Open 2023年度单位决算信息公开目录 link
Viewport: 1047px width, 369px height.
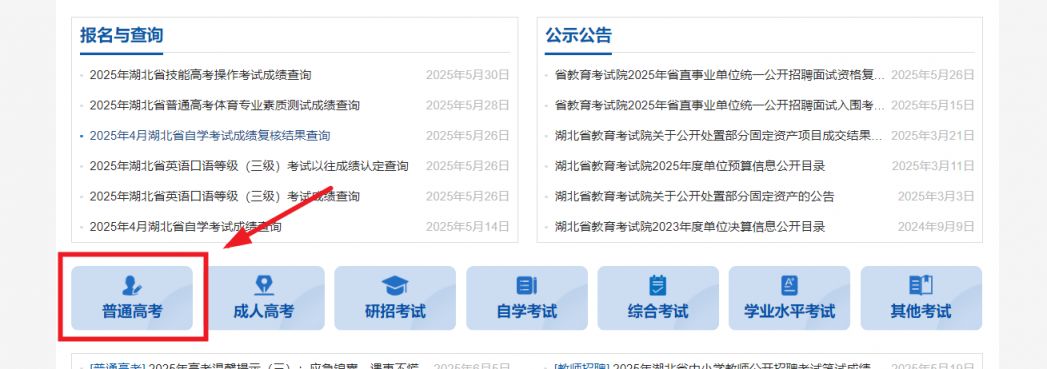[x=690, y=227]
